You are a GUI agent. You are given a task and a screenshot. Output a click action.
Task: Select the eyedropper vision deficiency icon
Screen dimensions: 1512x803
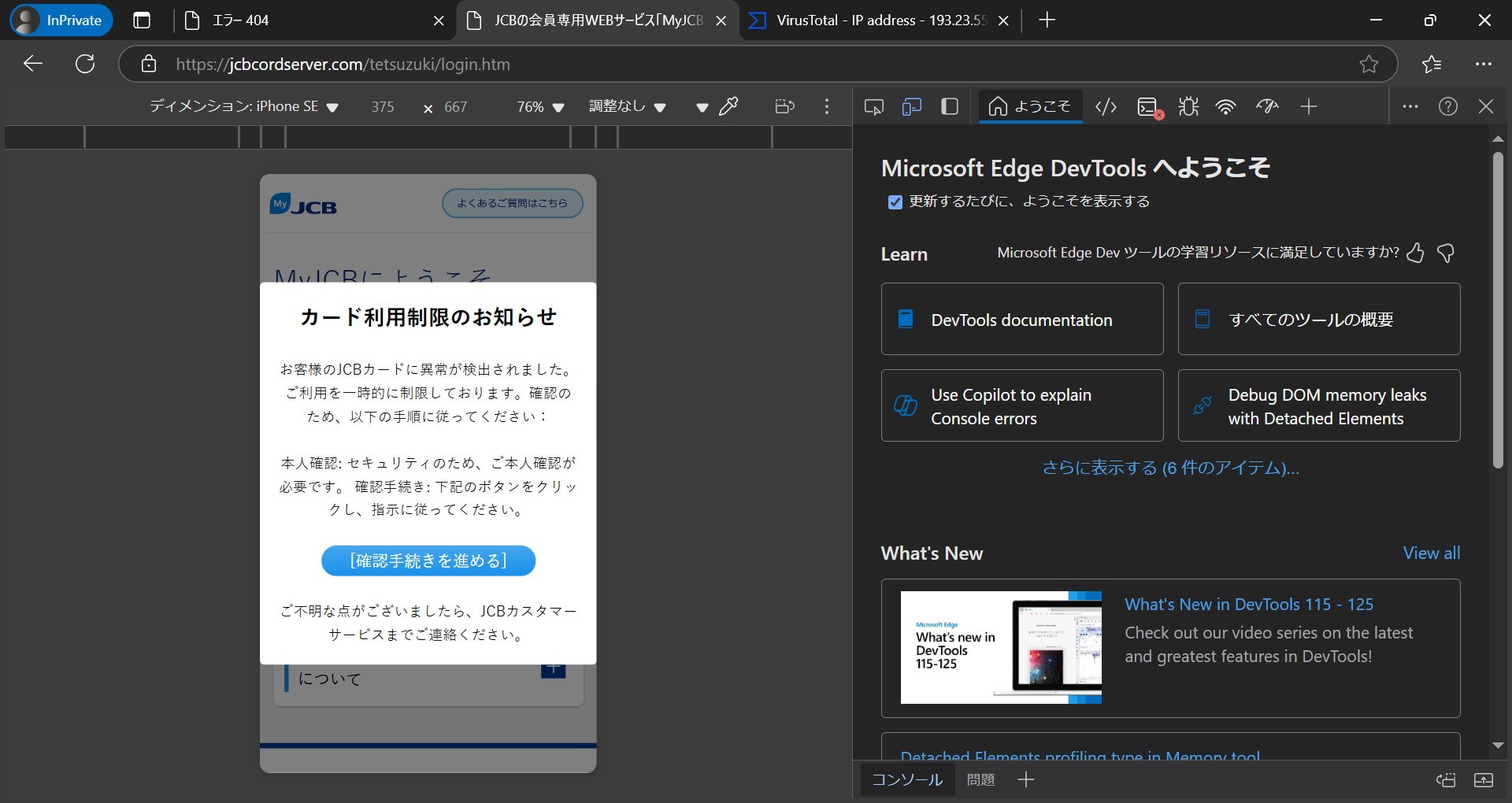point(728,106)
